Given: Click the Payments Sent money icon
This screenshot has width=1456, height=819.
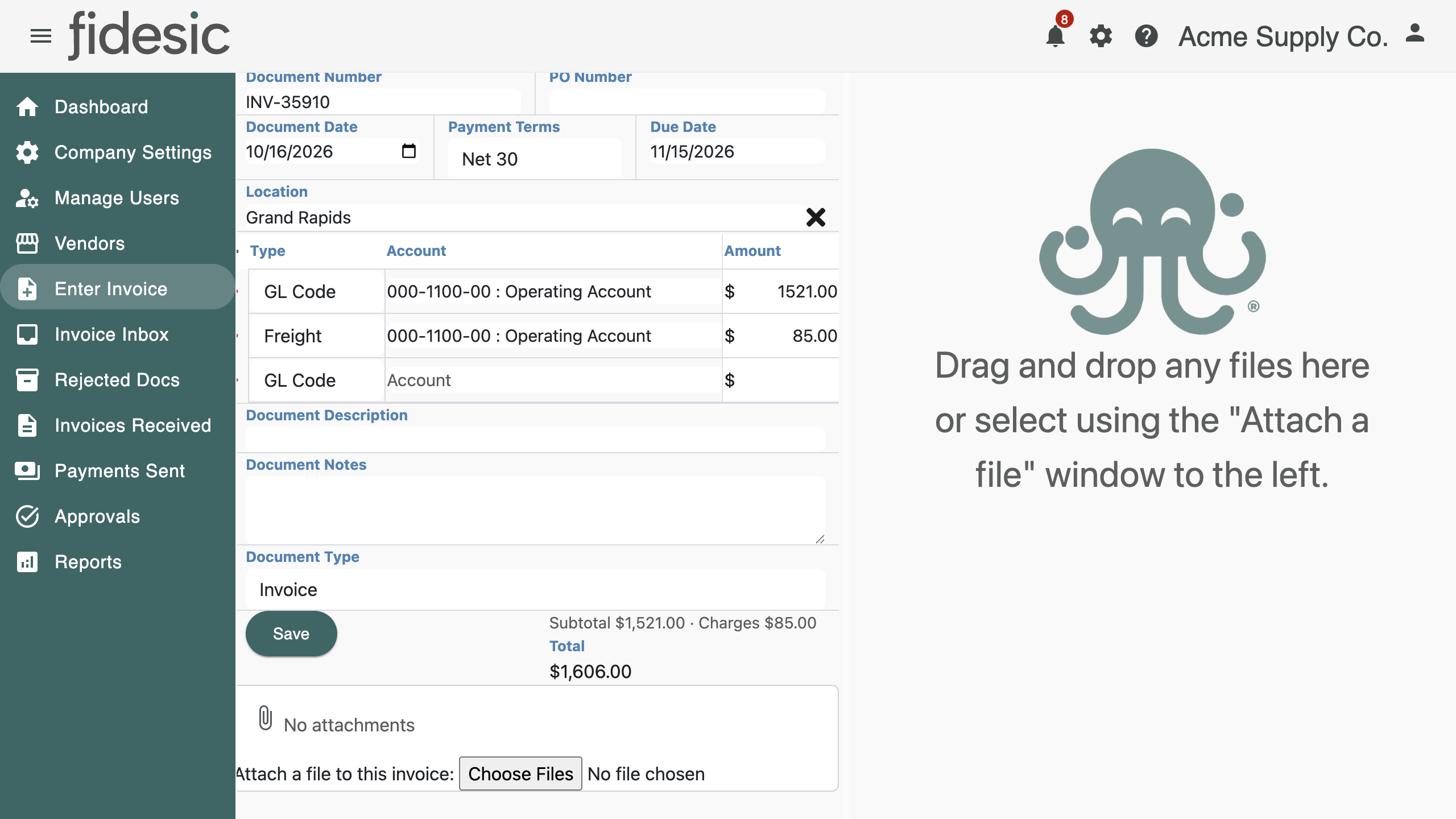Looking at the screenshot, I should 27,471.
